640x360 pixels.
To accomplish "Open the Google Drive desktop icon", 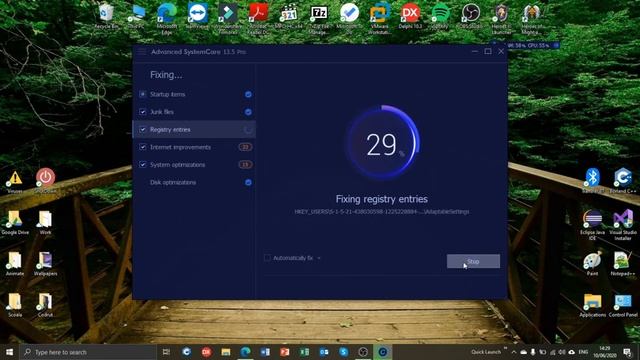I will pos(15,223).
